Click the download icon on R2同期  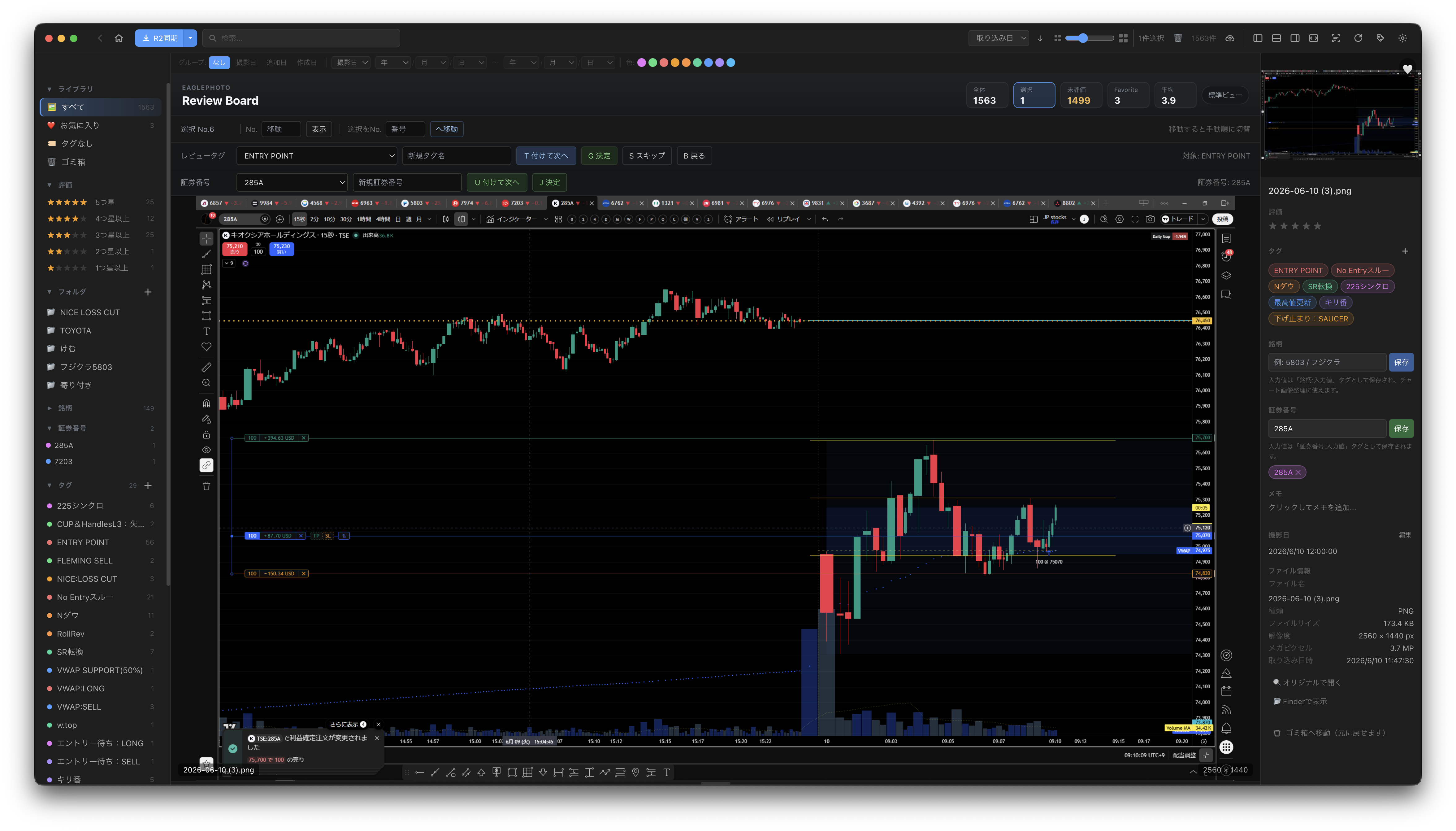pos(146,38)
